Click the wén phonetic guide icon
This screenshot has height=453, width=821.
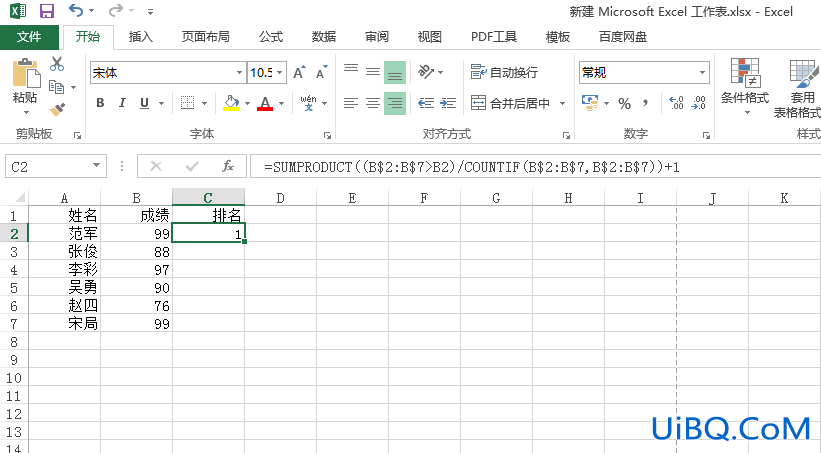click(308, 103)
